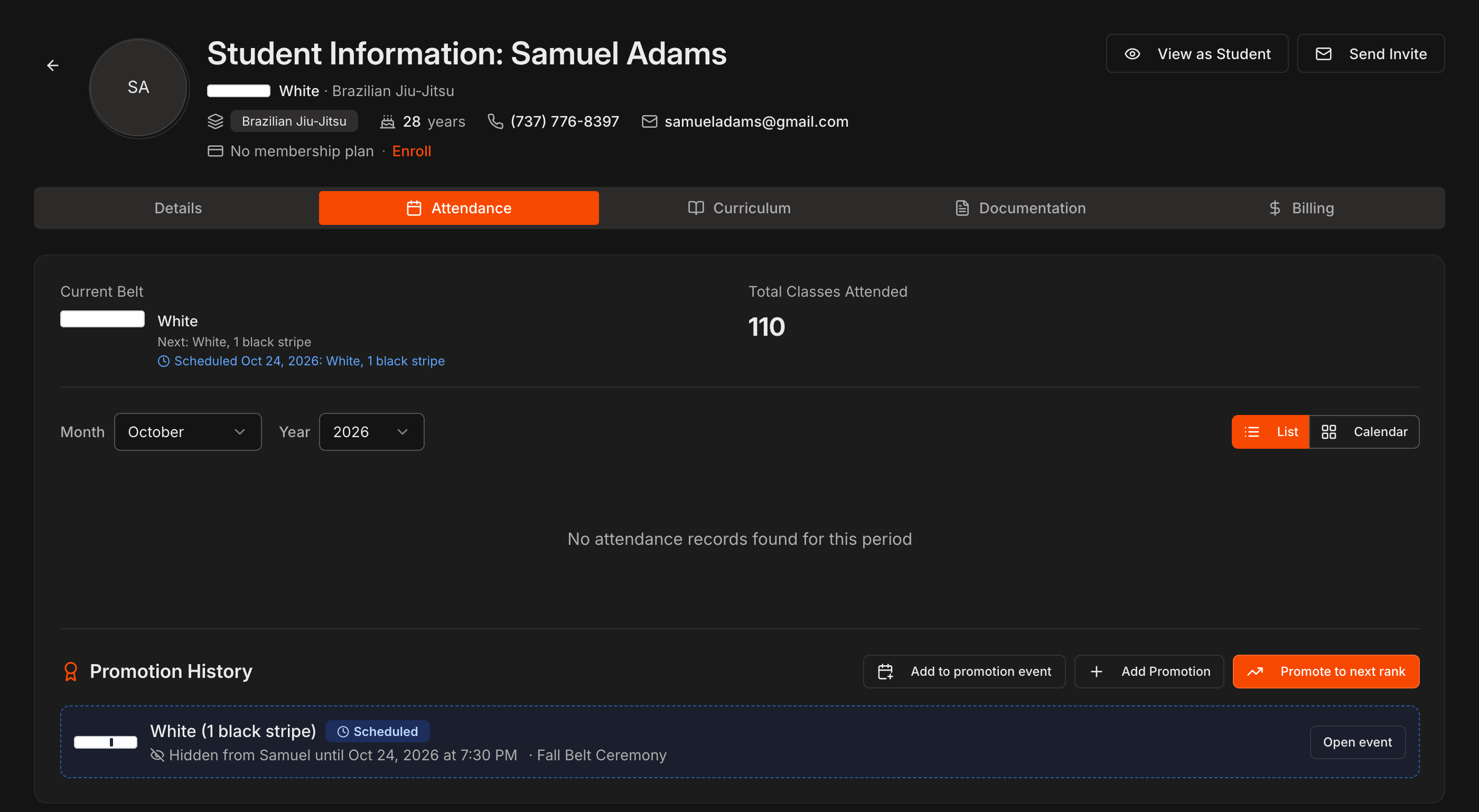Click the clock icon beside Scheduled Oct 24, 2026
Viewport: 1479px width, 812px height.
tap(164, 361)
